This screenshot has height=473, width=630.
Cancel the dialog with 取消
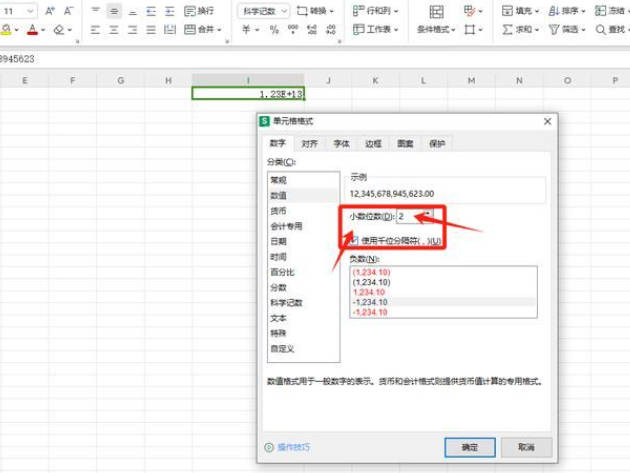[526, 447]
